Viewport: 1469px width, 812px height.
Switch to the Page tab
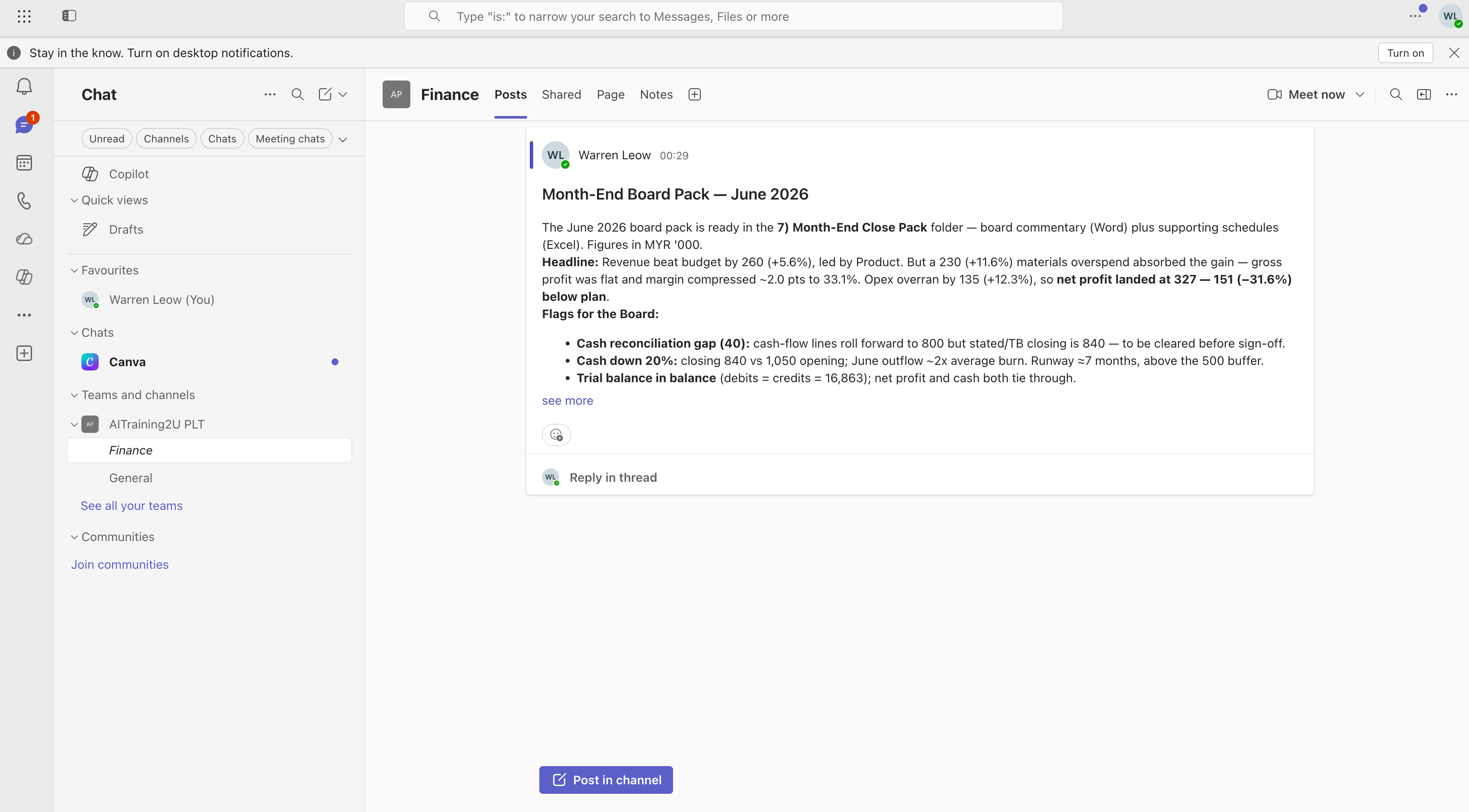point(610,94)
